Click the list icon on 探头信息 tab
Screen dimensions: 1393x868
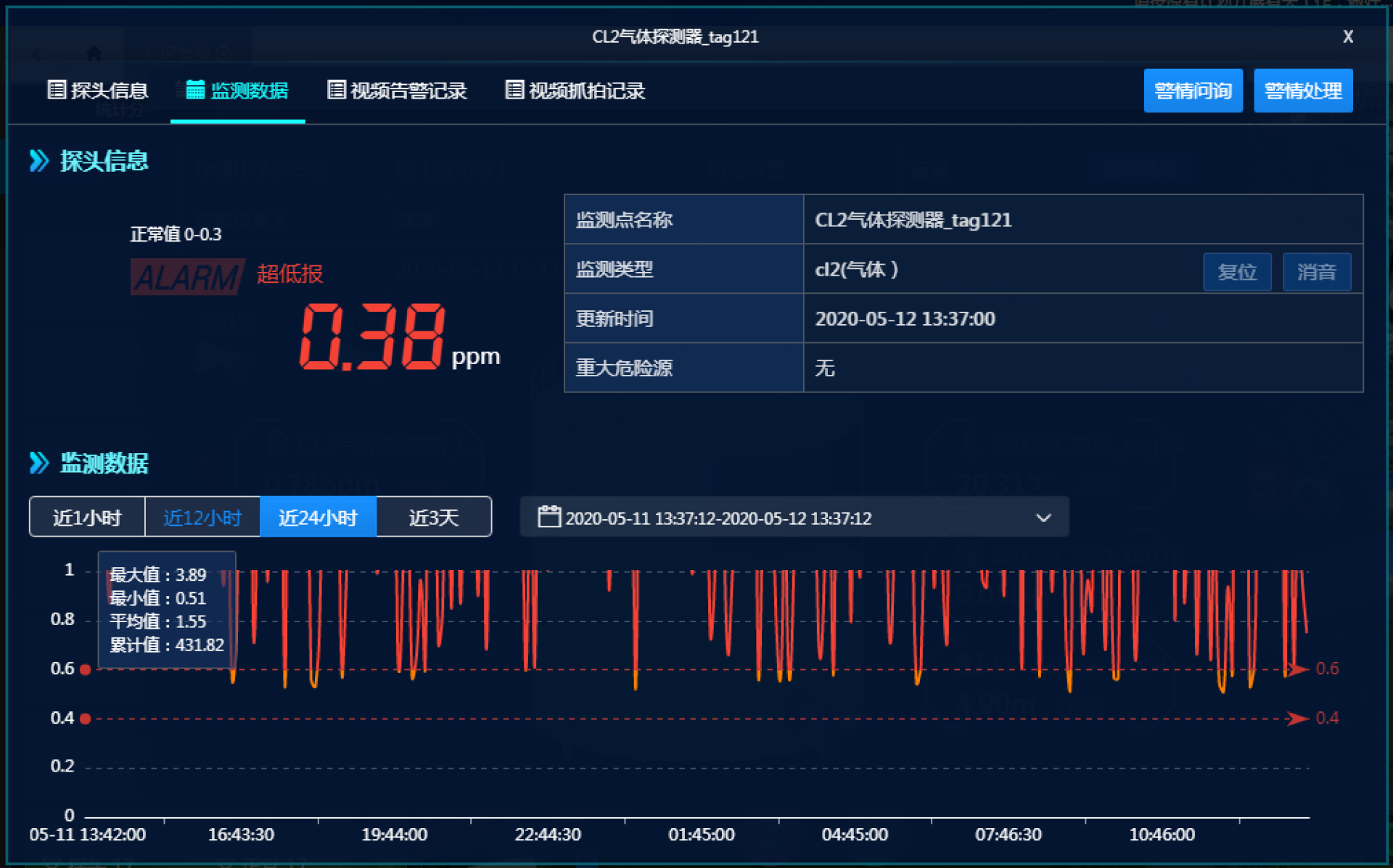56,90
